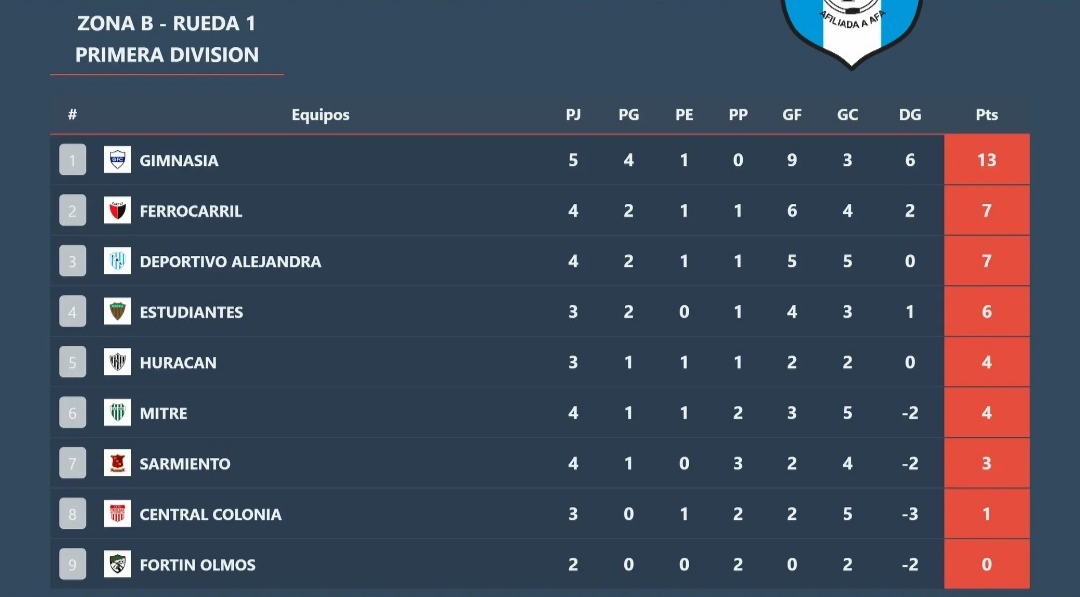Click the position 9 rank badge
The height and width of the screenshot is (597, 1080).
(72, 564)
